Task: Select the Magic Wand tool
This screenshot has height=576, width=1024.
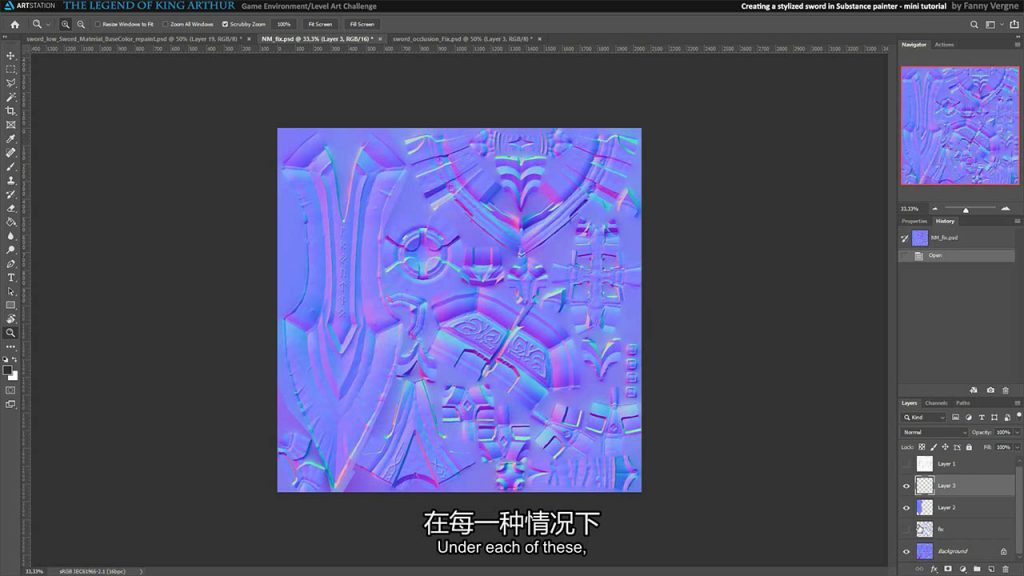Action: 10,97
